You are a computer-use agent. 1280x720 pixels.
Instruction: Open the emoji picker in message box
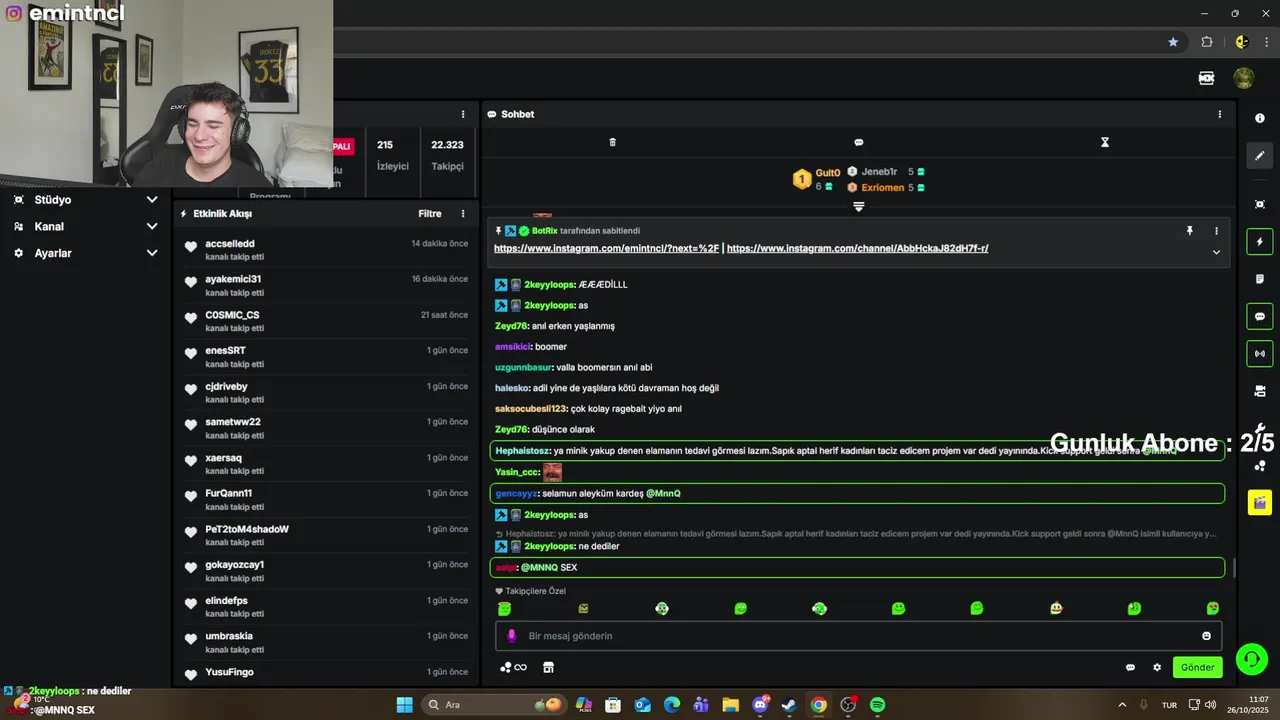tap(1206, 636)
